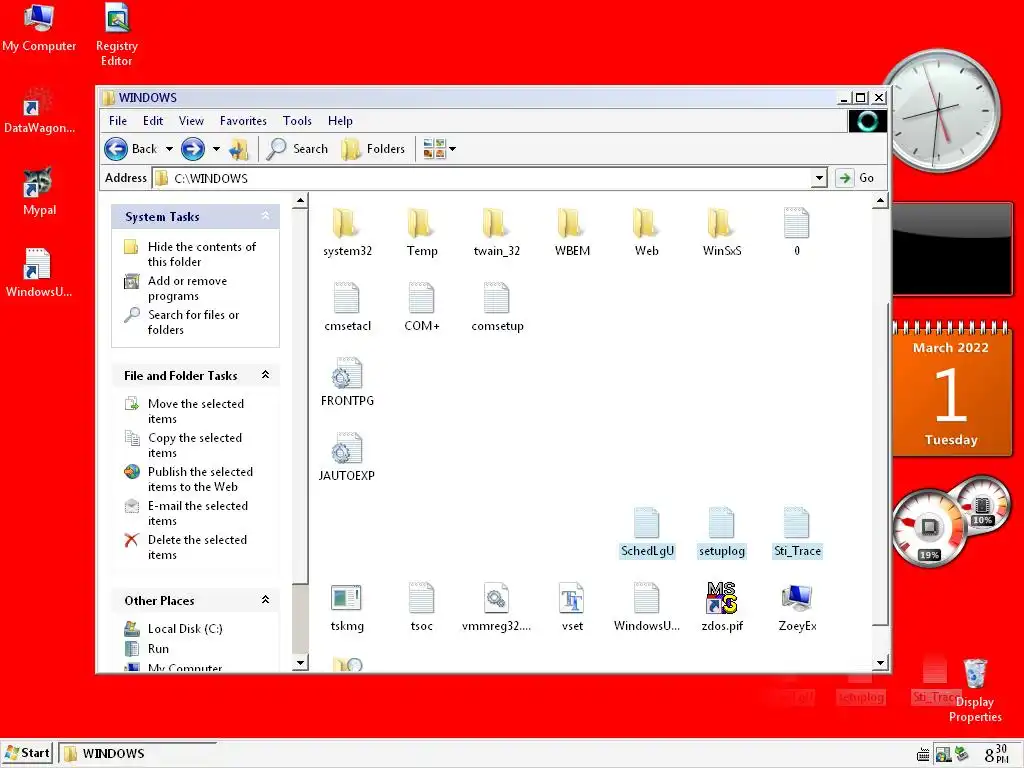Click the Start button
This screenshot has height=768, width=1024.
(x=27, y=753)
